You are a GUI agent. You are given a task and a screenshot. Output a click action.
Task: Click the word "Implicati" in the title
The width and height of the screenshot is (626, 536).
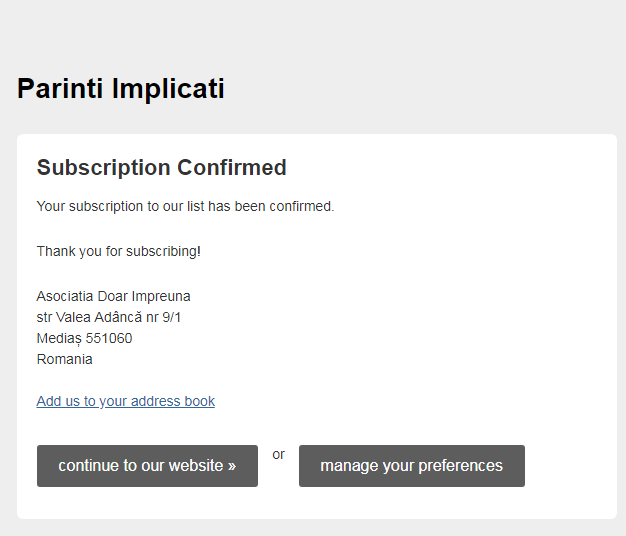(168, 89)
